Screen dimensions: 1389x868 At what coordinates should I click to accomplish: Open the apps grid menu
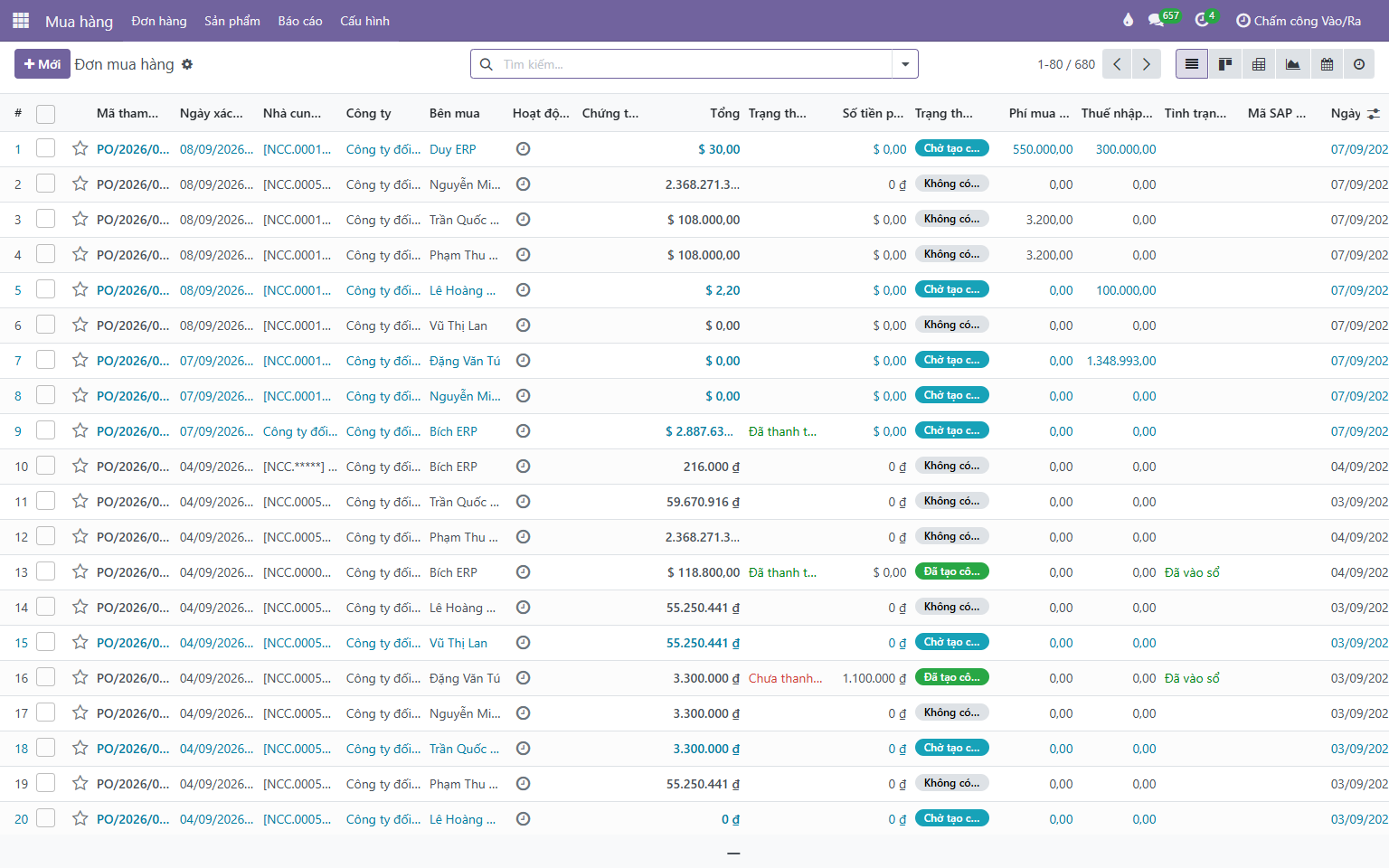tap(21, 20)
